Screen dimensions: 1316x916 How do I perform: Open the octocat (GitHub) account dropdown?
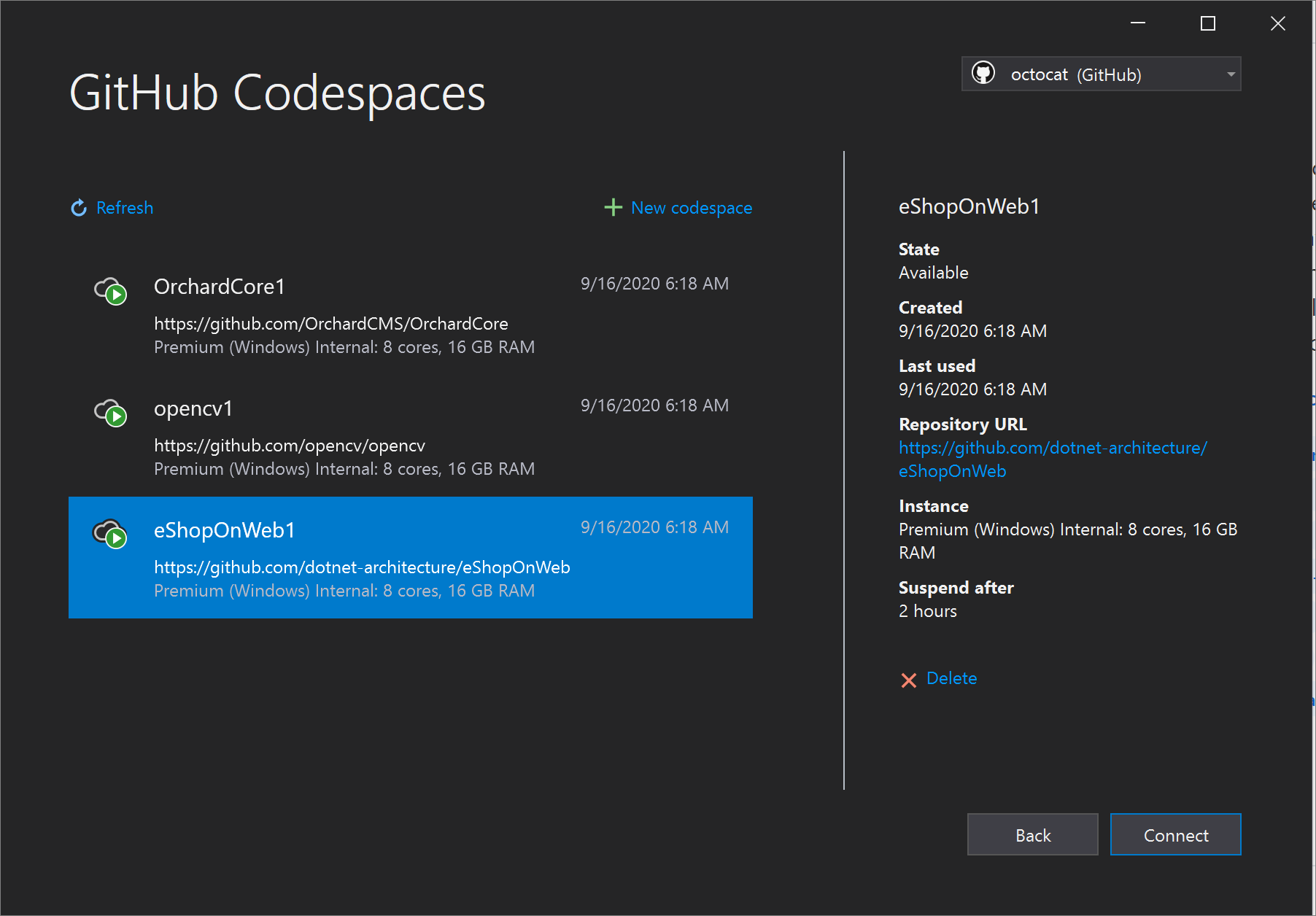click(1229, 74)
